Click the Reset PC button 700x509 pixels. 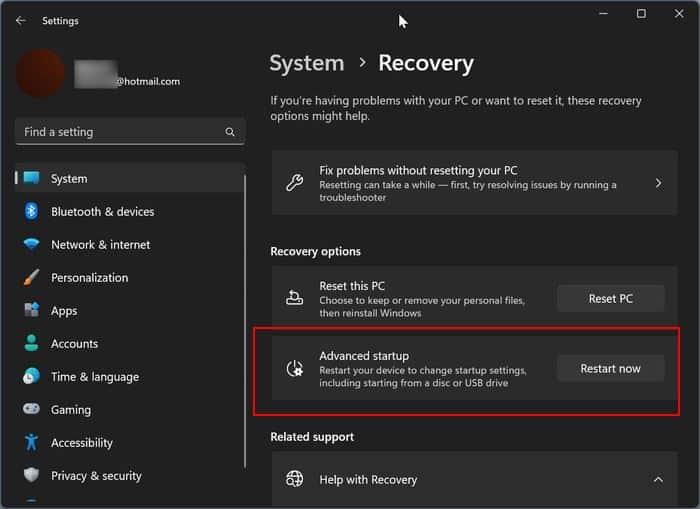pyautogui.click(x=610, y=299)
